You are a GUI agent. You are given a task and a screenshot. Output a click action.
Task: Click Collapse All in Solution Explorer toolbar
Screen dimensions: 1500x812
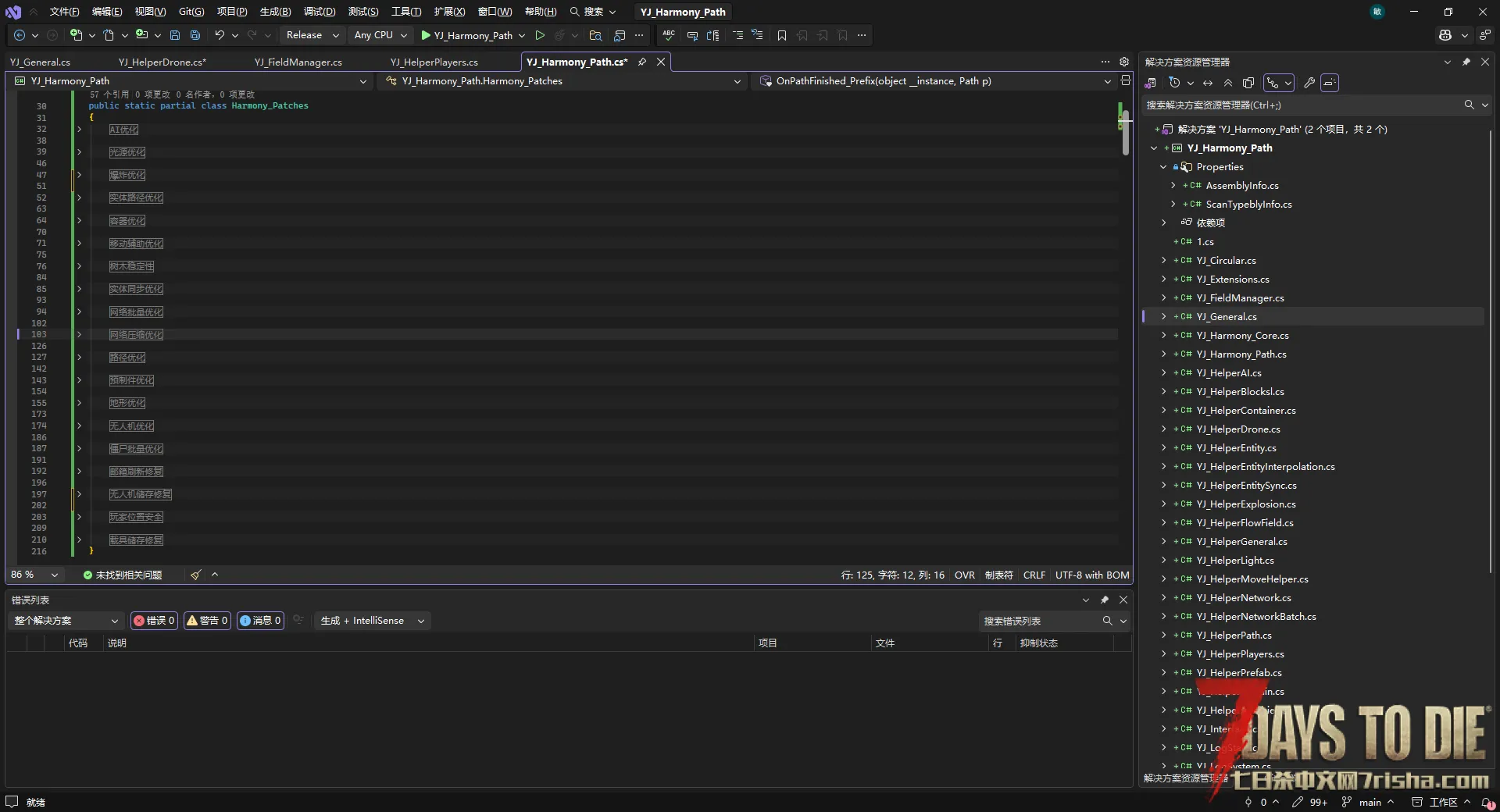1228,83
